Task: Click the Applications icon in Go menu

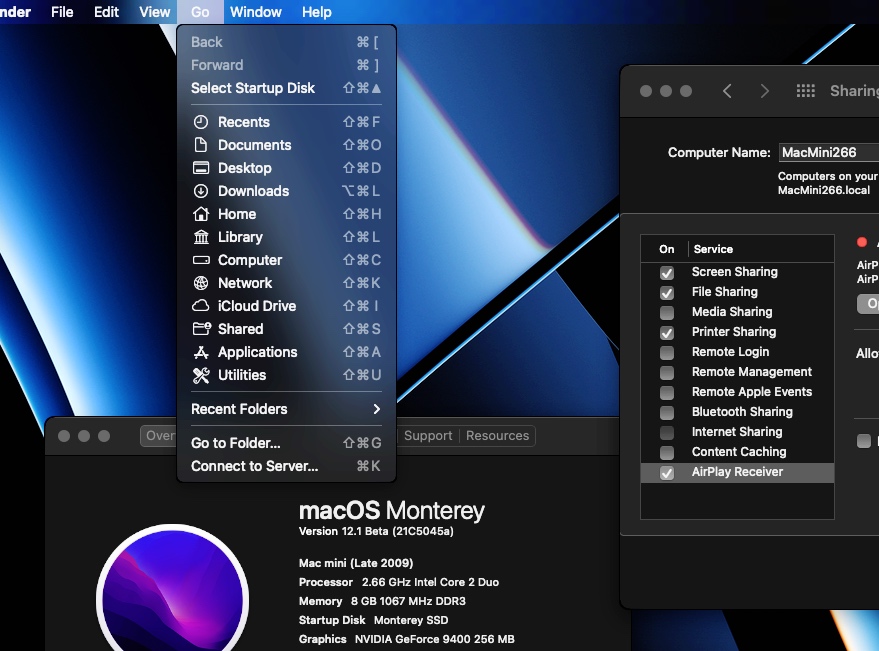Action: click(x=201, y=352)
